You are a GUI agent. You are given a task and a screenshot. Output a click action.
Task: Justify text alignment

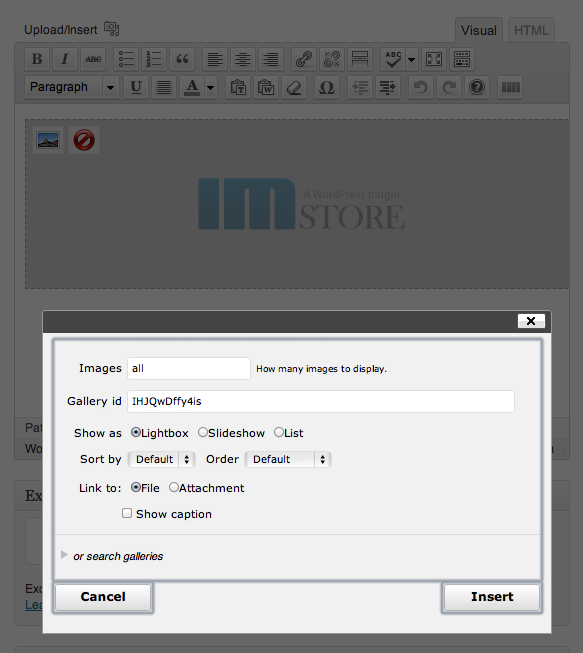164,87
